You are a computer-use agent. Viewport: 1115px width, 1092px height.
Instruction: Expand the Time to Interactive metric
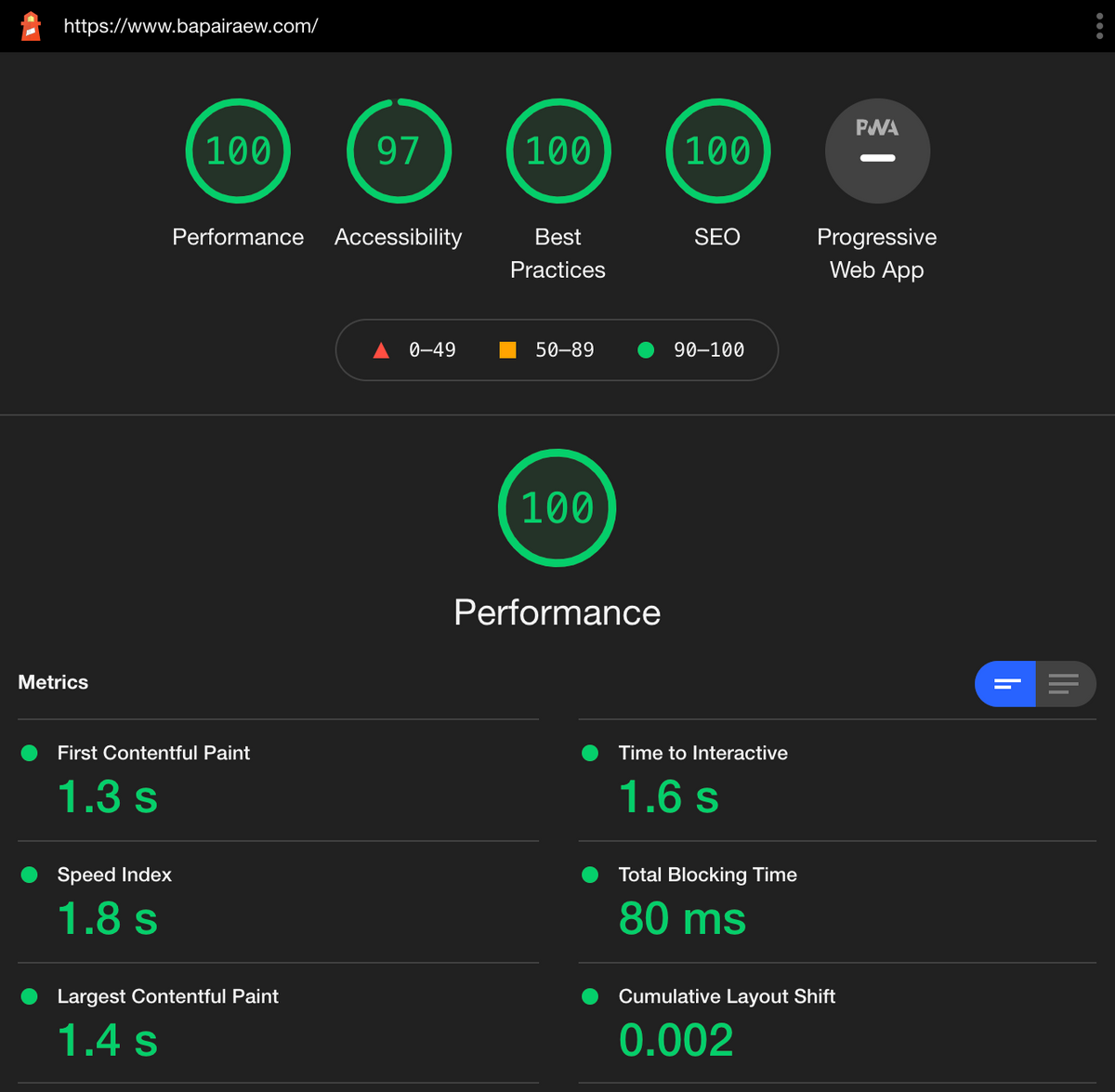click(702, 753)
